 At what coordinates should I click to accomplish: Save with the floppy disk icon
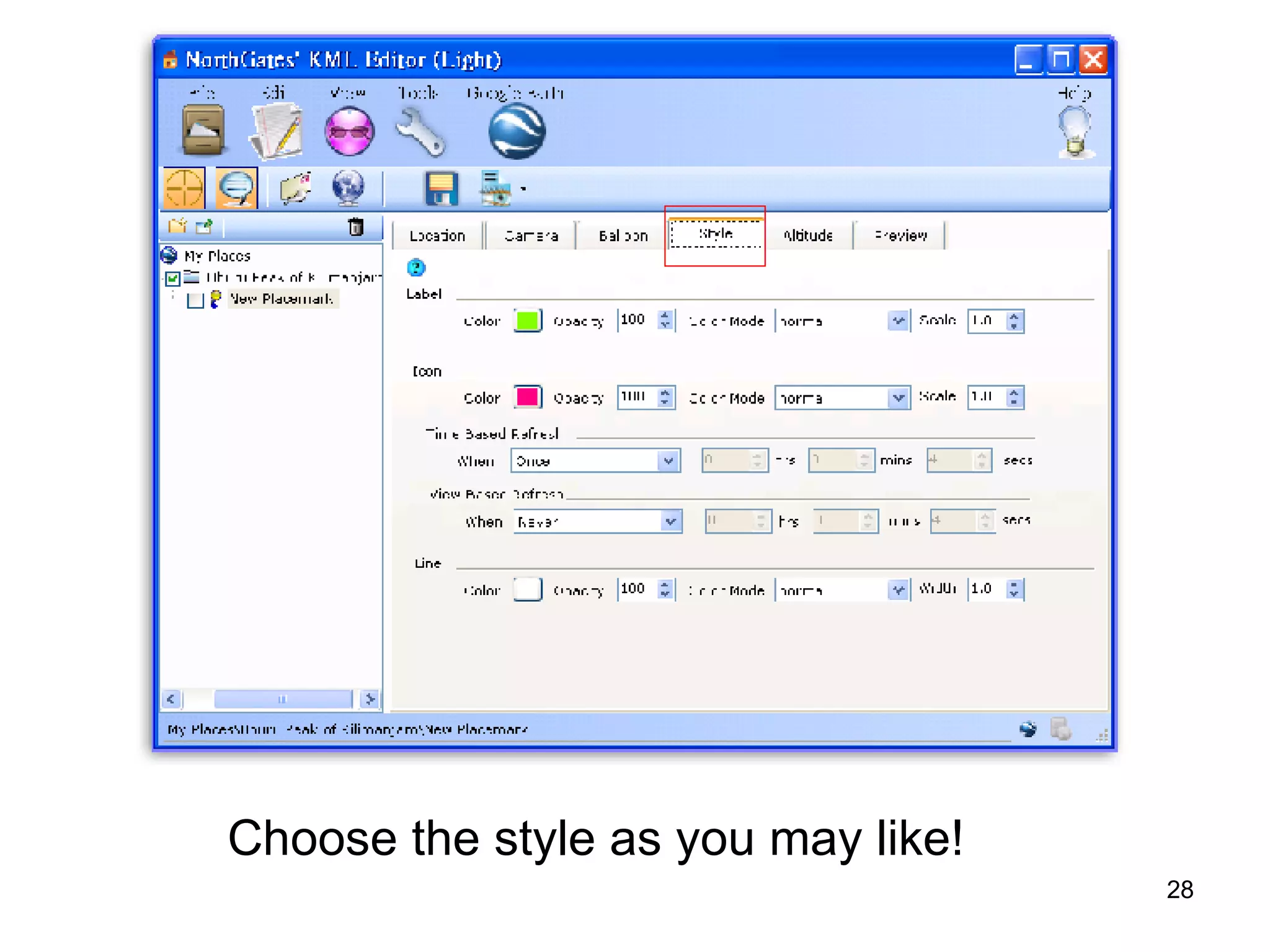point(442,188)
